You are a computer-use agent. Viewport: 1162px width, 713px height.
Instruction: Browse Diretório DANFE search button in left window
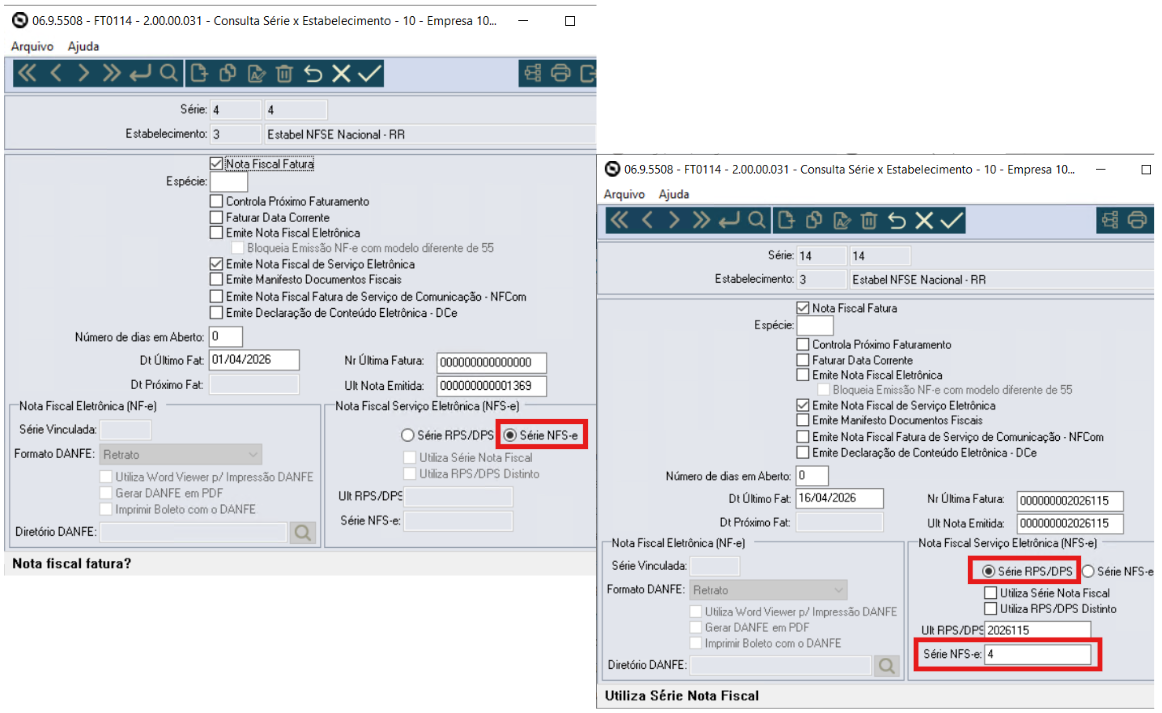click(x=302, y=532)
